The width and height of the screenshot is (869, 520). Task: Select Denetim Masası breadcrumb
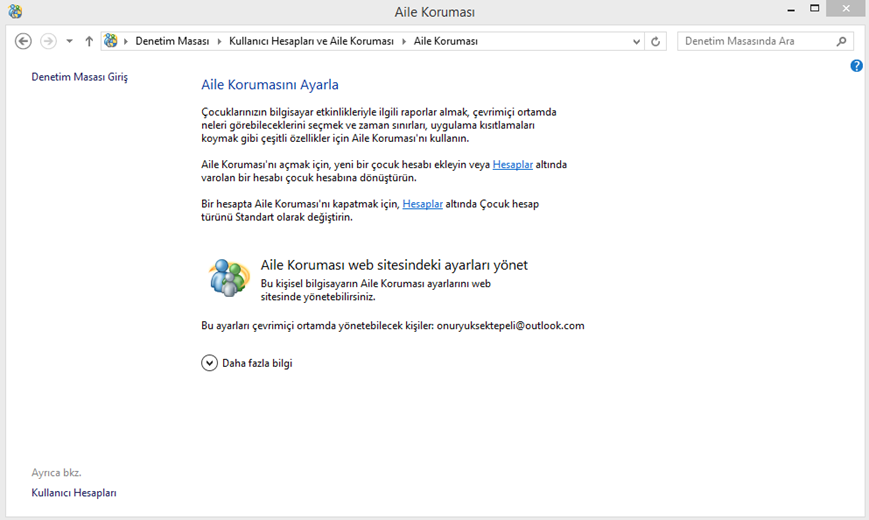[172, 41]
